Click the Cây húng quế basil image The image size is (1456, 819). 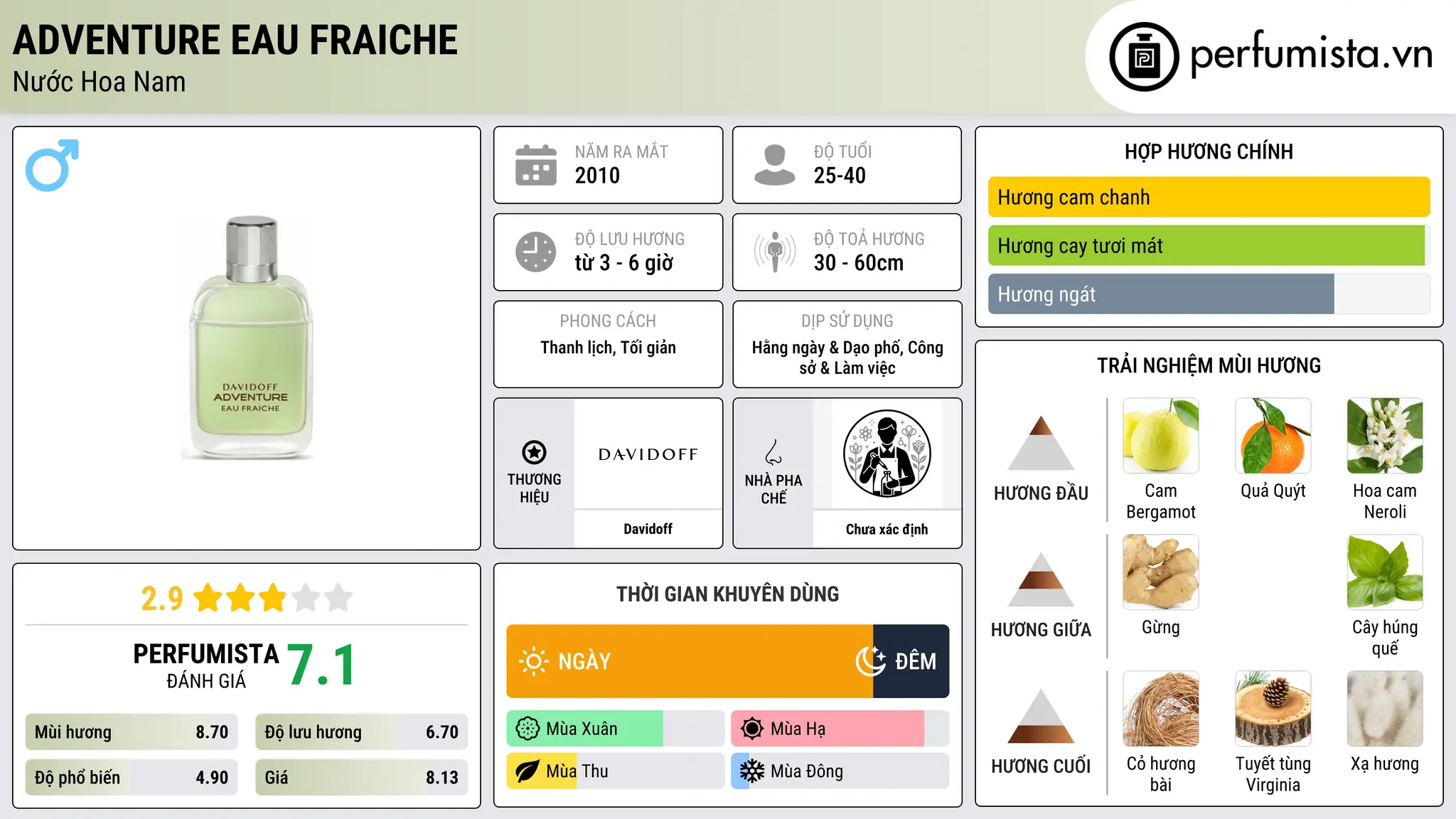pyautogui.click(x=1385, y=572)
